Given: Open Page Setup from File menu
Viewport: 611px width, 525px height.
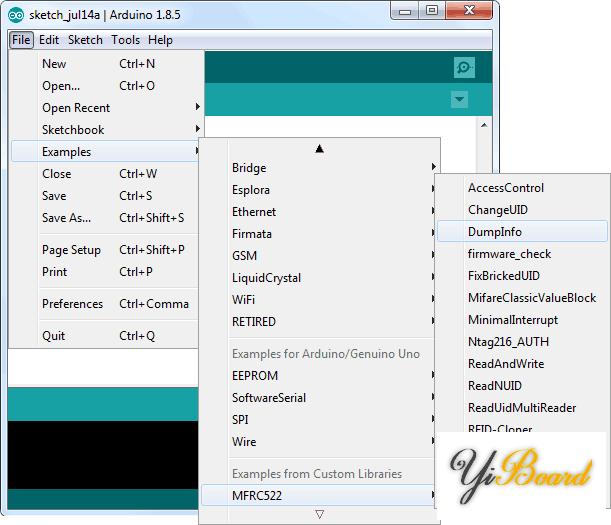Looking at the screenshot, I should pos(105,250).
